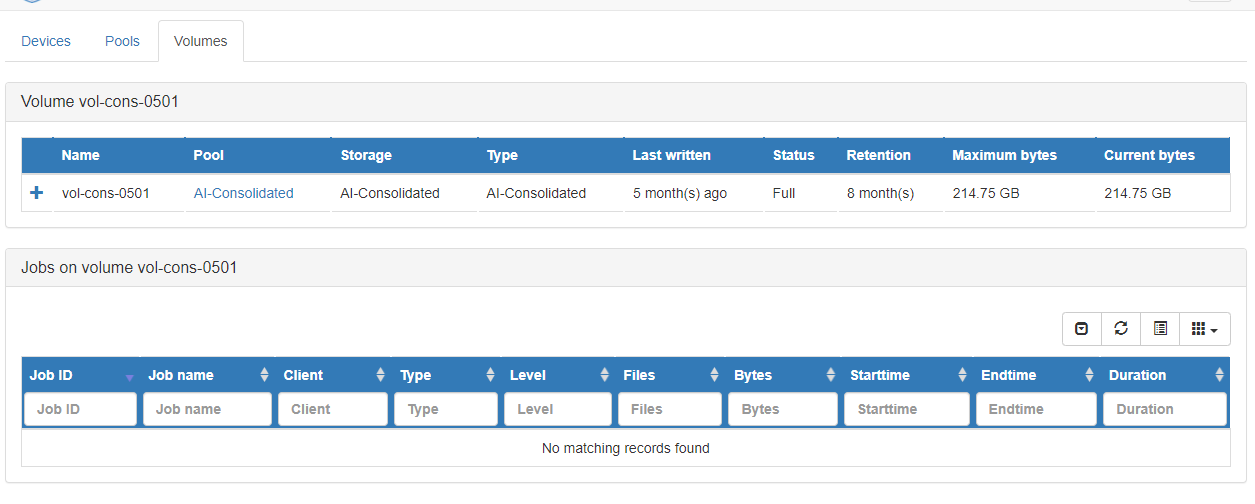Toggle card view for jobs table
Viewport: 1255px width, 504px height.
[x=1160, y=329]
